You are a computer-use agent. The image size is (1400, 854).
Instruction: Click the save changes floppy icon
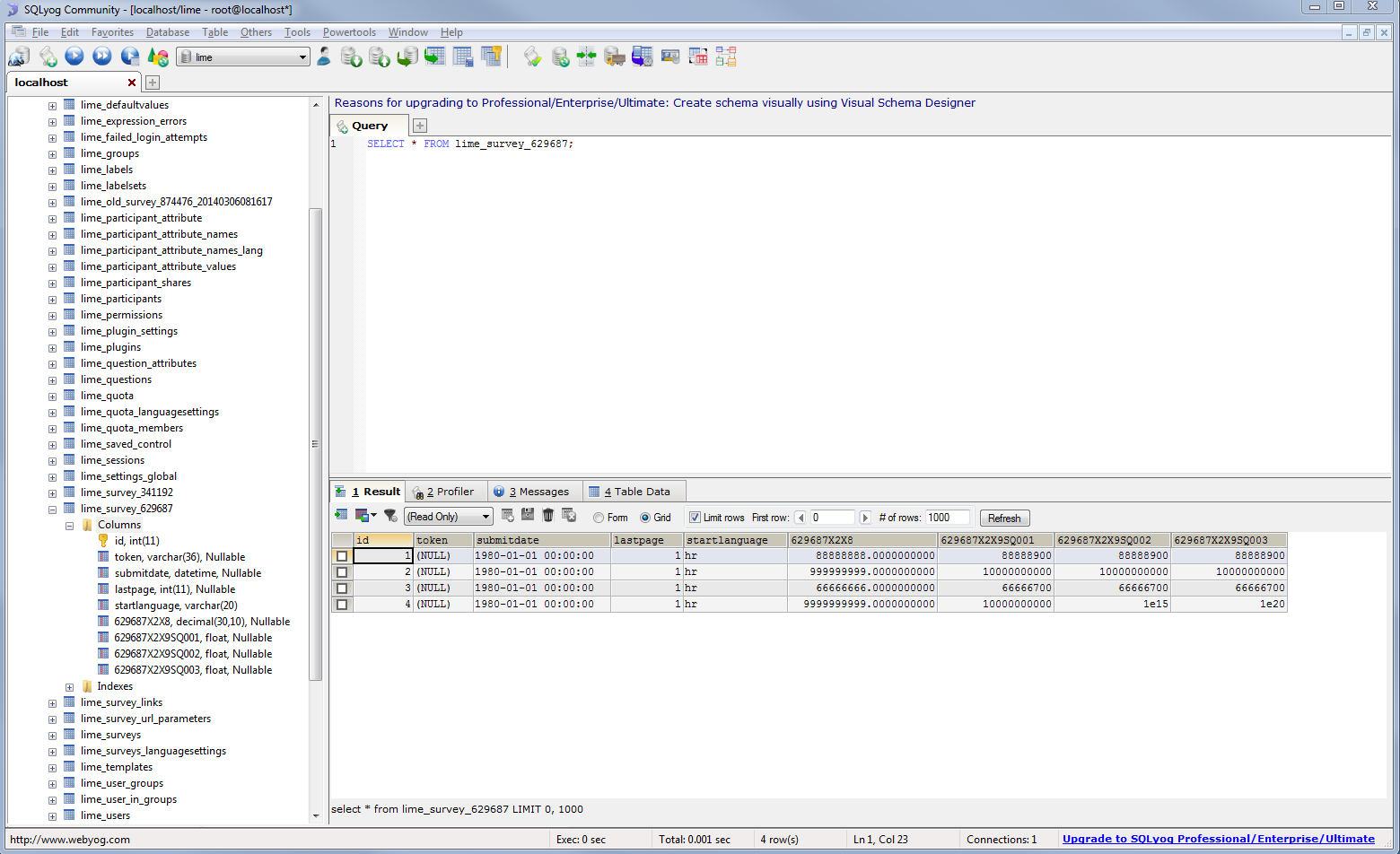click(528, 515)
